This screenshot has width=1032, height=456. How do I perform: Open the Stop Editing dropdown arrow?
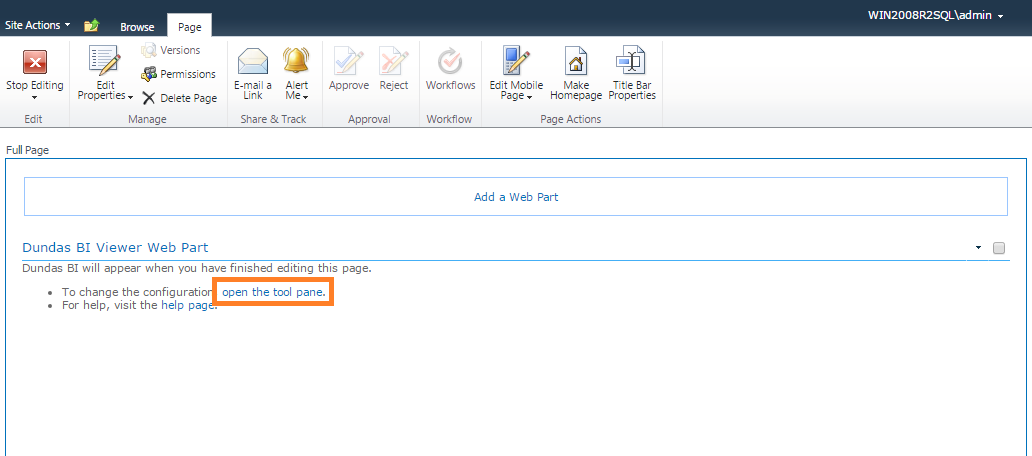click(35, 97)
